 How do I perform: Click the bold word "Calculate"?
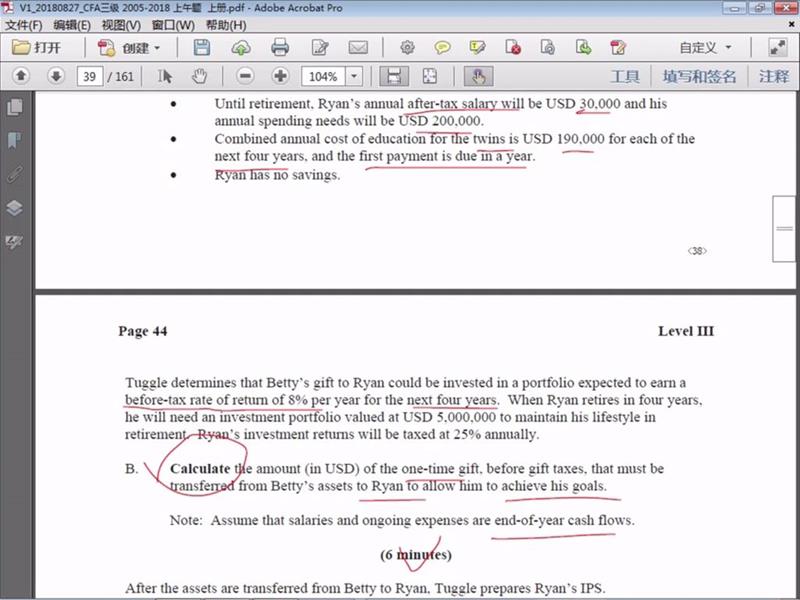pos(200,469)
